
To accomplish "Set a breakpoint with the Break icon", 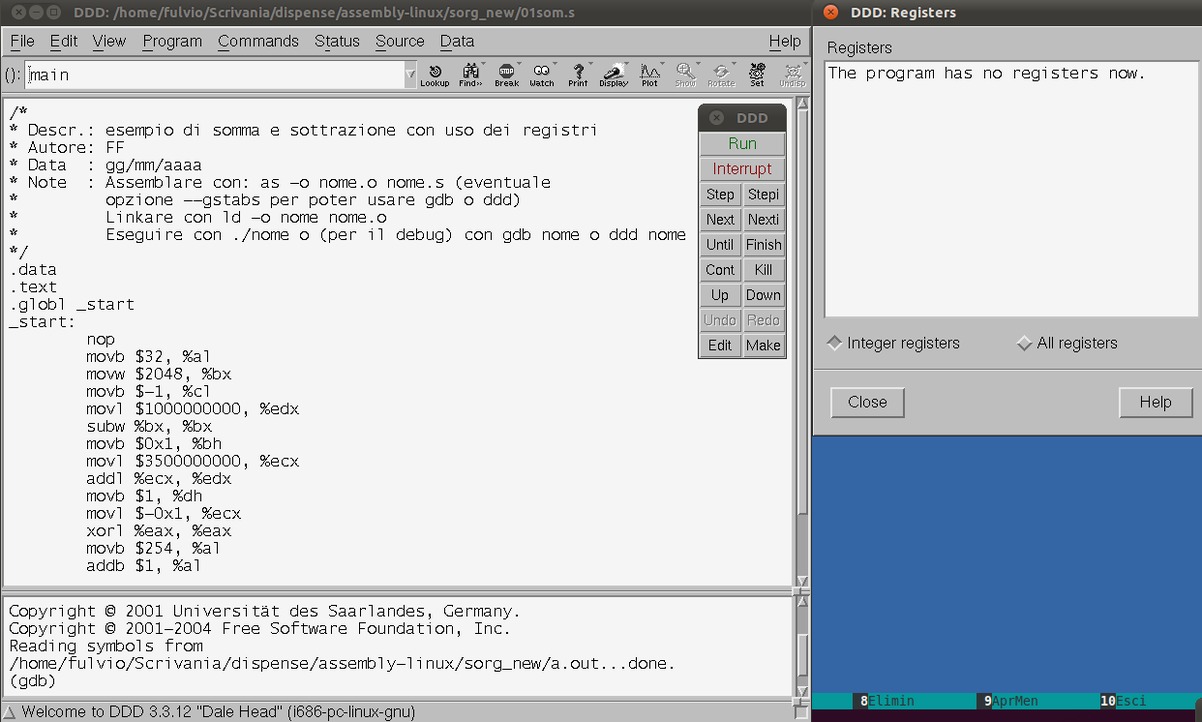I will point(506,75).
